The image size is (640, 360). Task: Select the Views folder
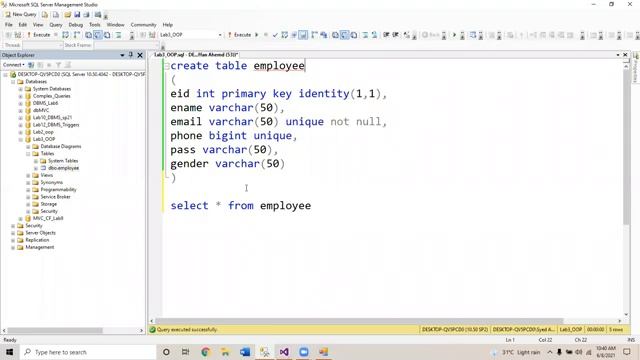tap(47, 176)
